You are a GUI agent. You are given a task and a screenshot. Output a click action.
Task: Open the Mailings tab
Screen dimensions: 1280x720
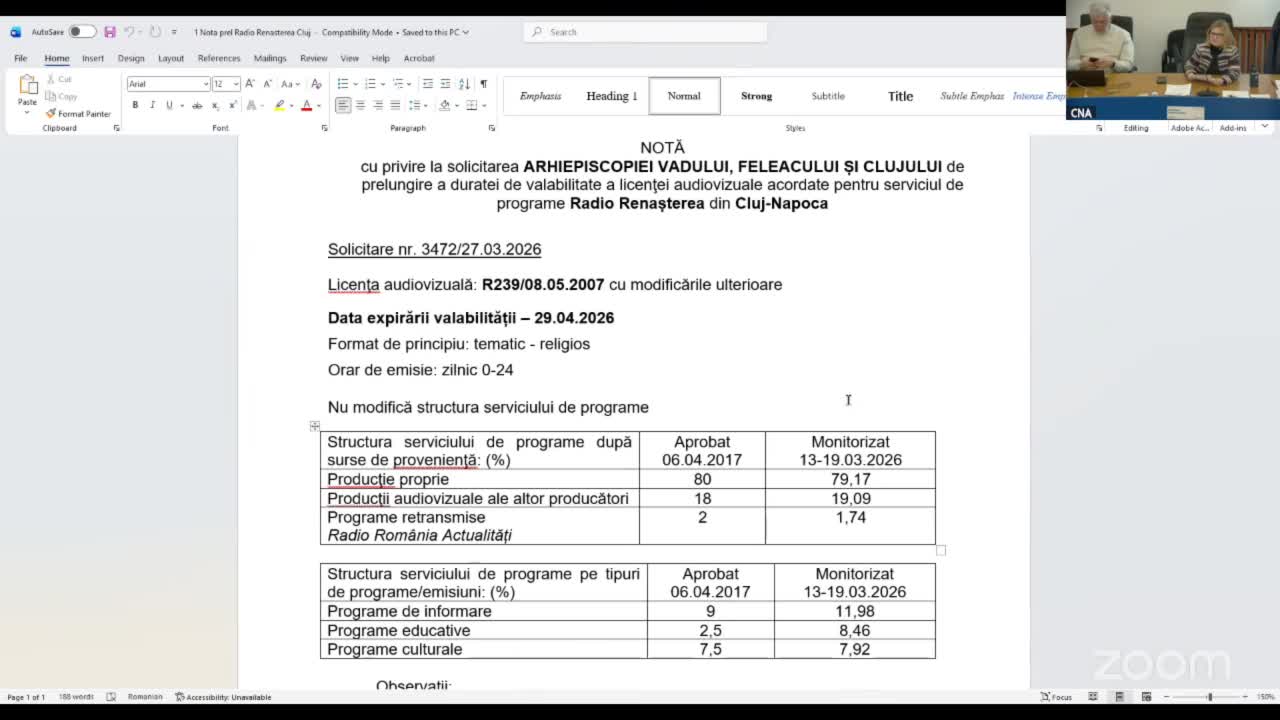point(271,58)
